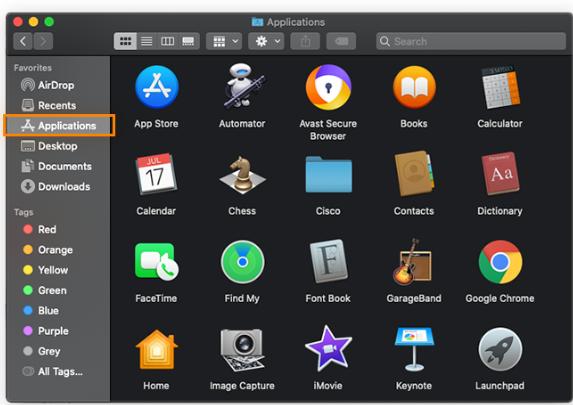Choose the Blue tag
Image resolution: width=573 pixels, height=405 pixels.
point(58,311)
